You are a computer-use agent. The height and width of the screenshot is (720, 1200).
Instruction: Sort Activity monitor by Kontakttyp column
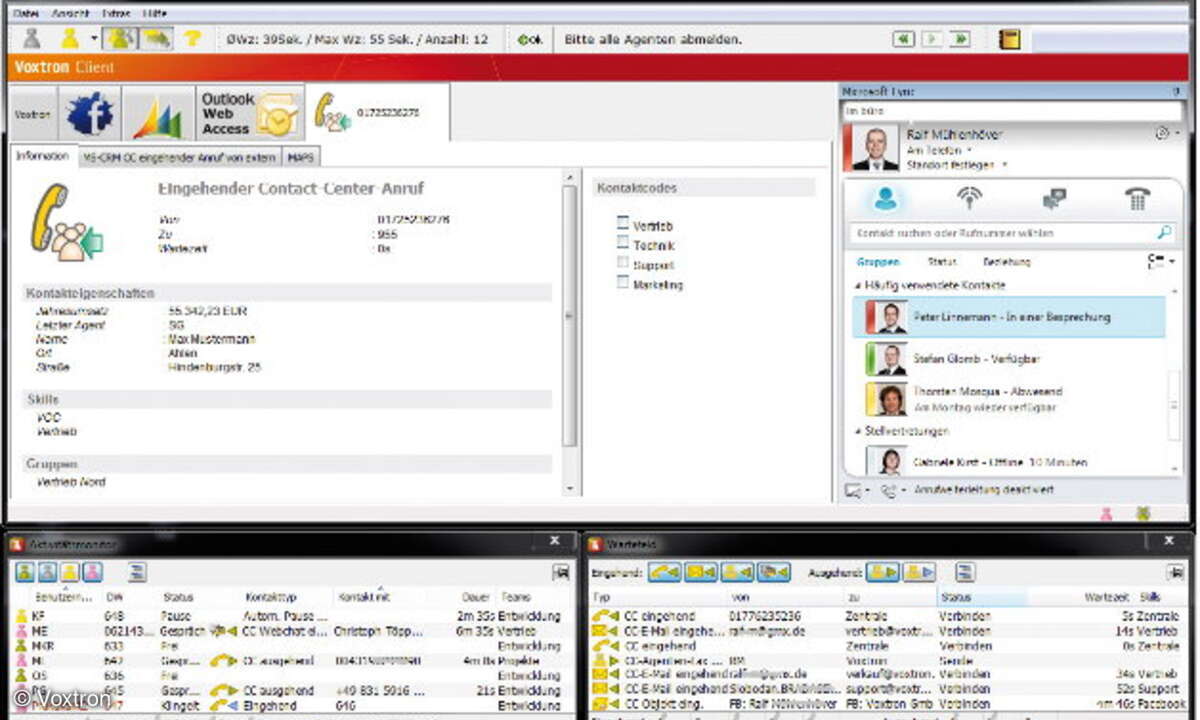(270, 597)
